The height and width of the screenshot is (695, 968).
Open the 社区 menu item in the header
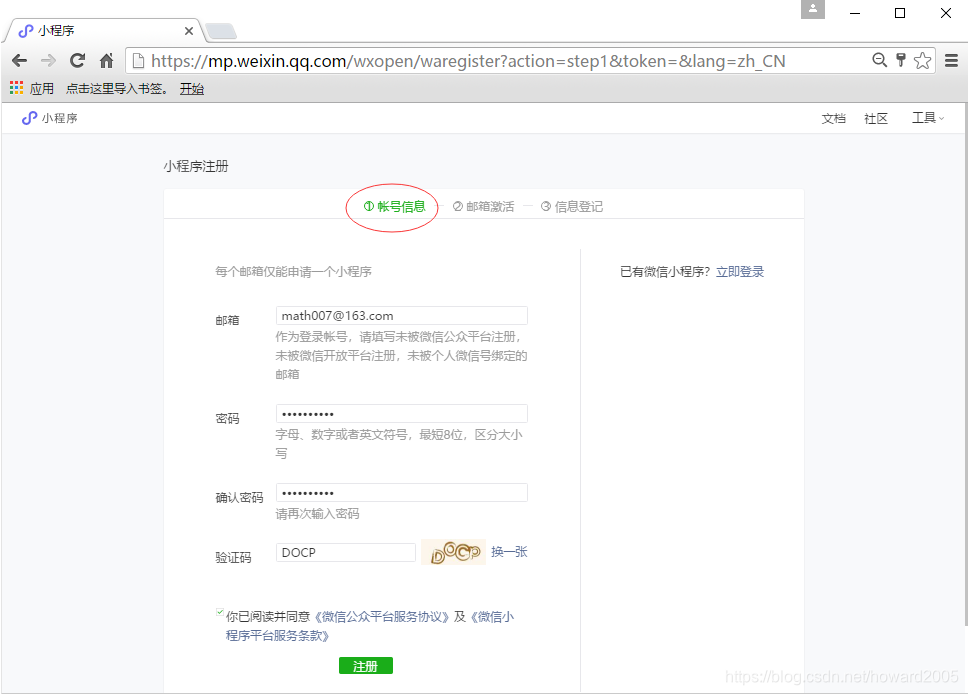click(875, 117)
